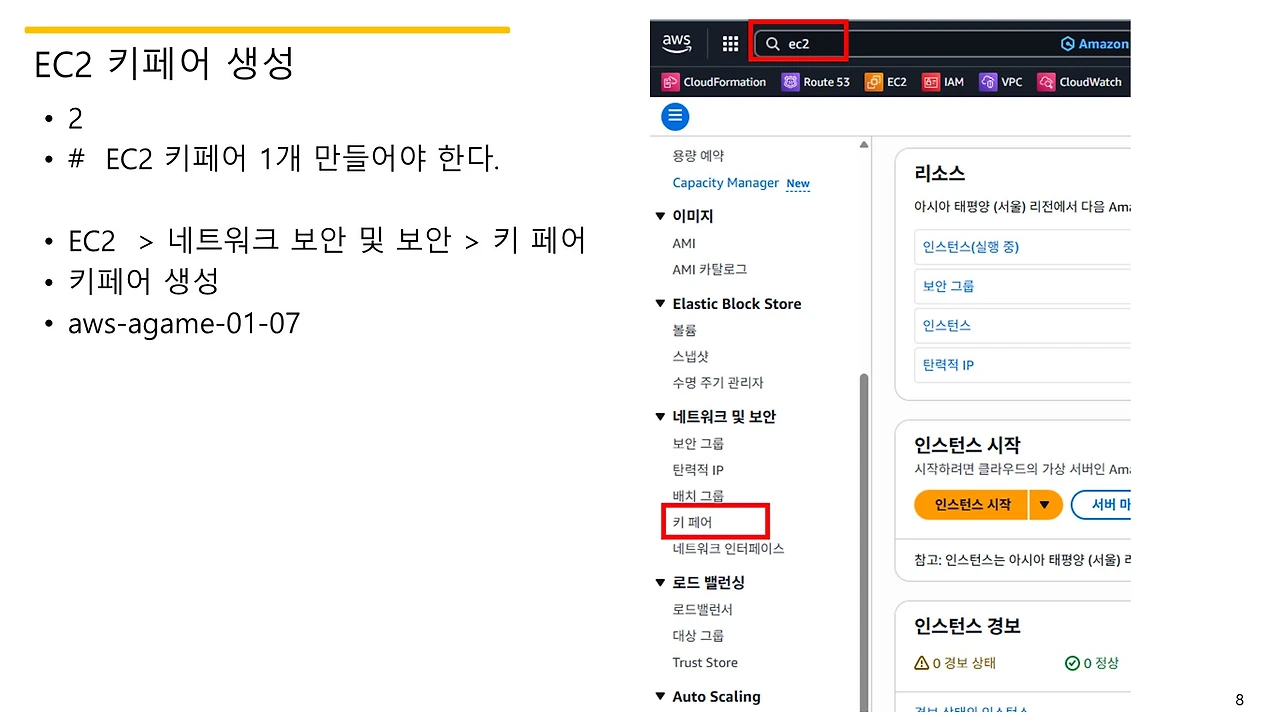Click the hamburger navigation menu icon

[675, 116]
